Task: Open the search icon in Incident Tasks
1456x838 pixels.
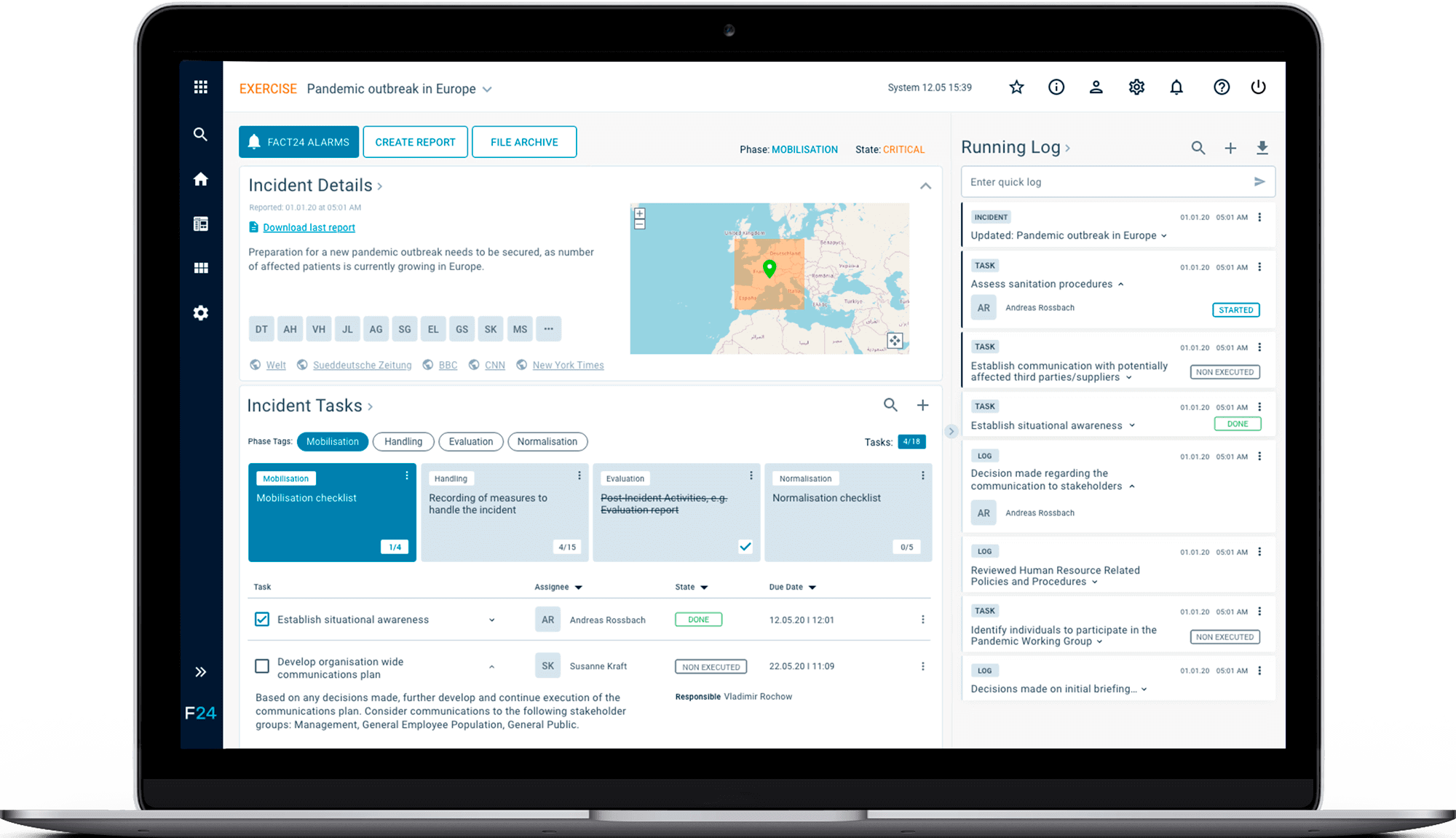Action: coord(890,405)
